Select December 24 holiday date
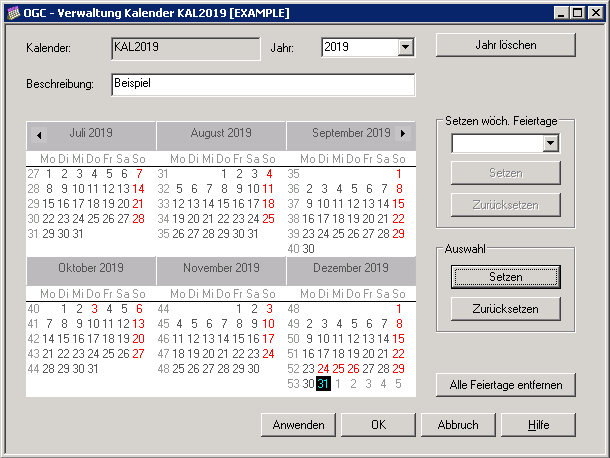This screenshot has height=458, width=610. tap(323, 369)
